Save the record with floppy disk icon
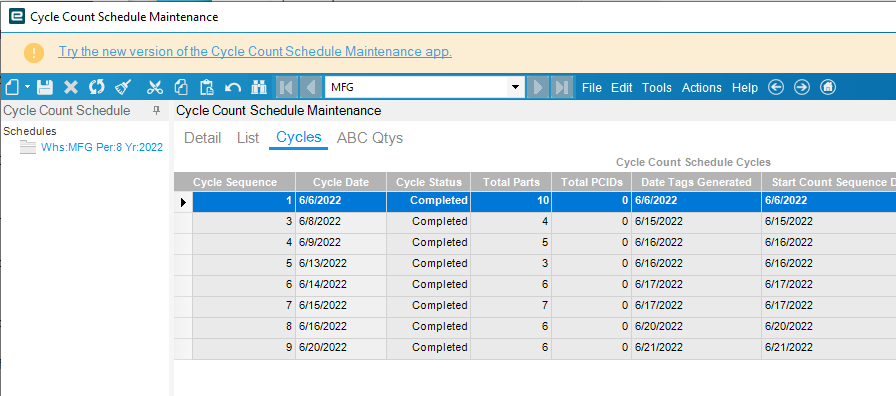The height and width of the screenshot is (396, 896). click(45, 87)
